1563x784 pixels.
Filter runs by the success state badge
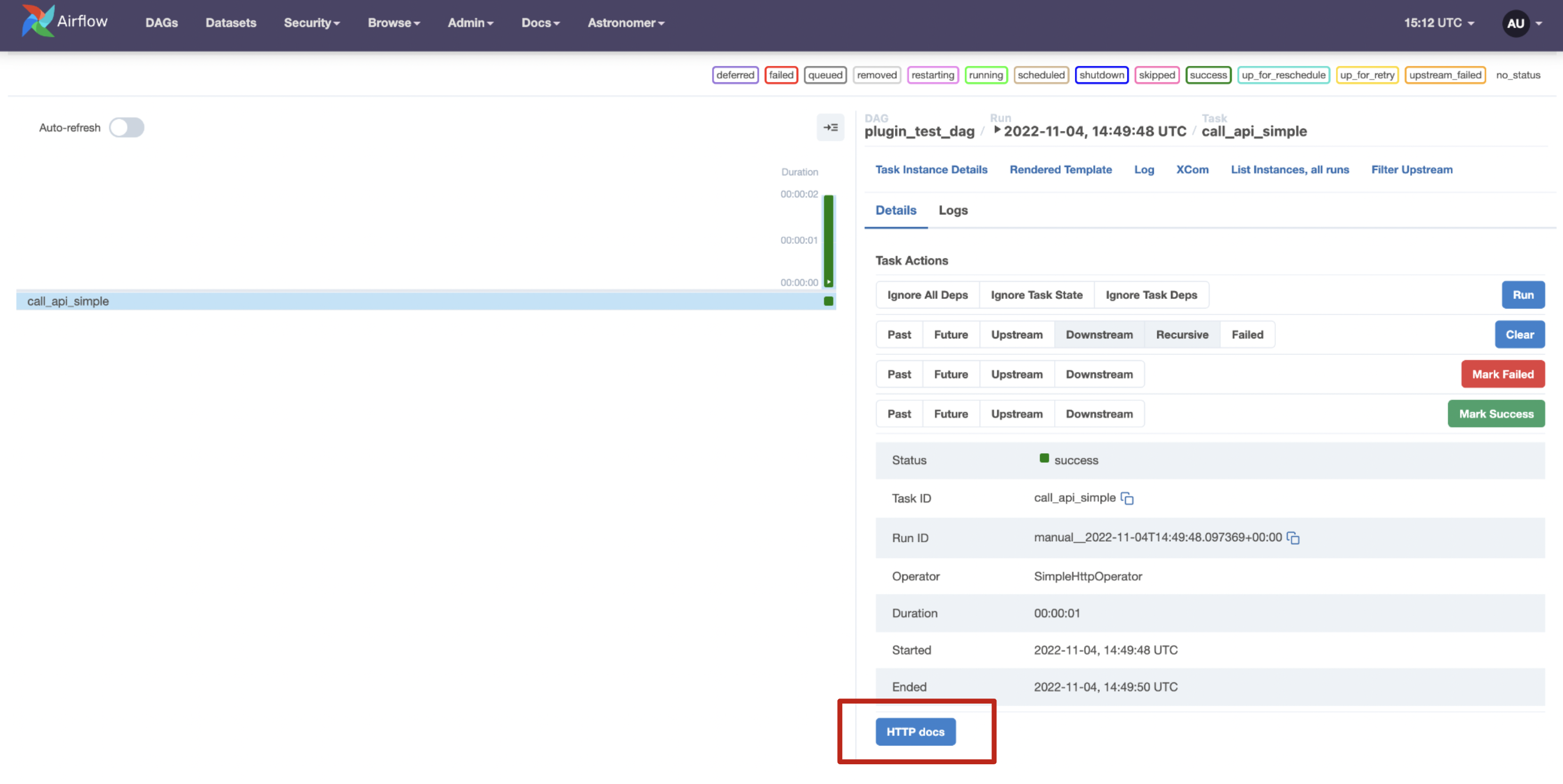pos(1208,75)
